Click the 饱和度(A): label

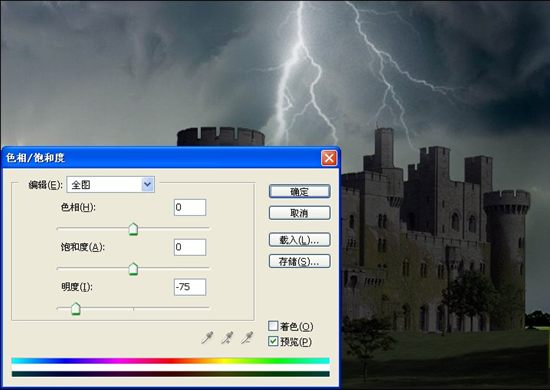pyautogui.click(x=83, y=247)
